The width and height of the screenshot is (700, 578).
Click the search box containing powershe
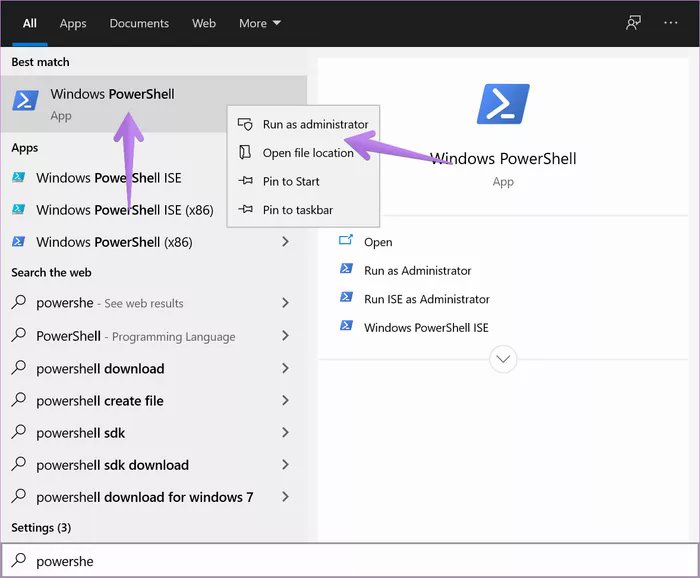[350, 560]
